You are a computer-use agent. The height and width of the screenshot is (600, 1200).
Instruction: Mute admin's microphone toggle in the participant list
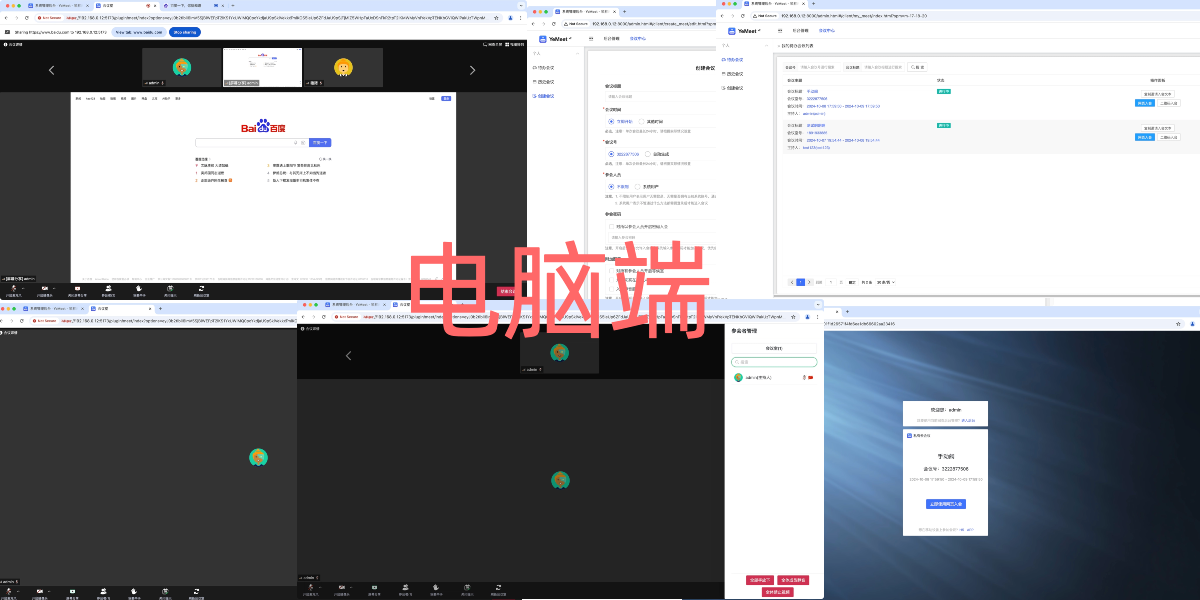click(x=804, y=378)
